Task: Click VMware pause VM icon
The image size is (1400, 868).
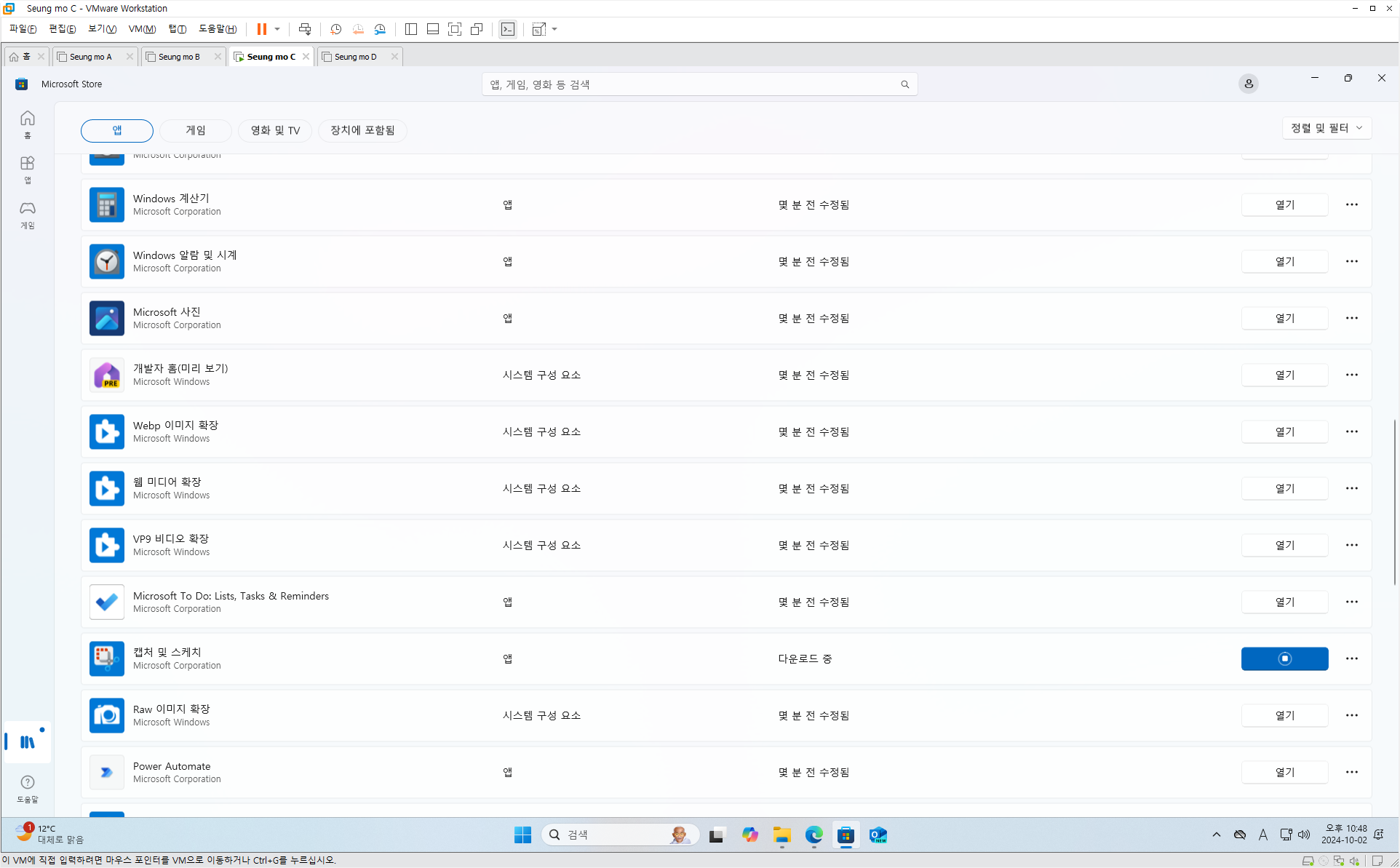Action: tap(261, 29)
